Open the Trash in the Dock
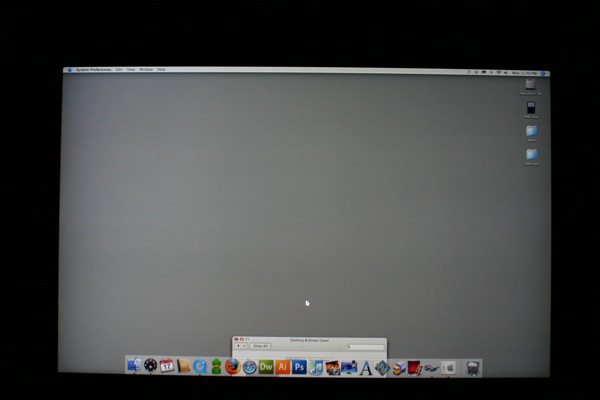The image size is (600, 400). tap(473, 369)
